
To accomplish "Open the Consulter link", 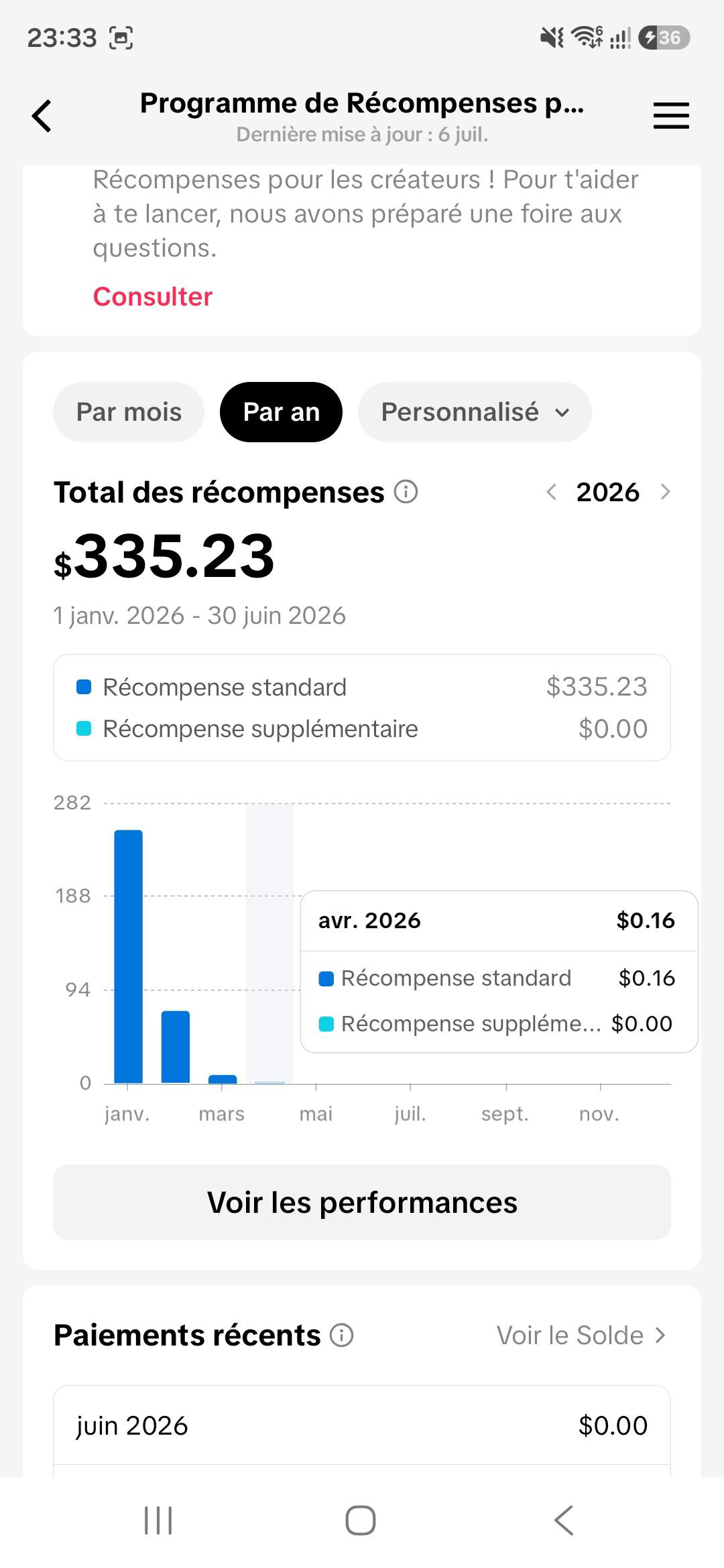I will point(152,296).
